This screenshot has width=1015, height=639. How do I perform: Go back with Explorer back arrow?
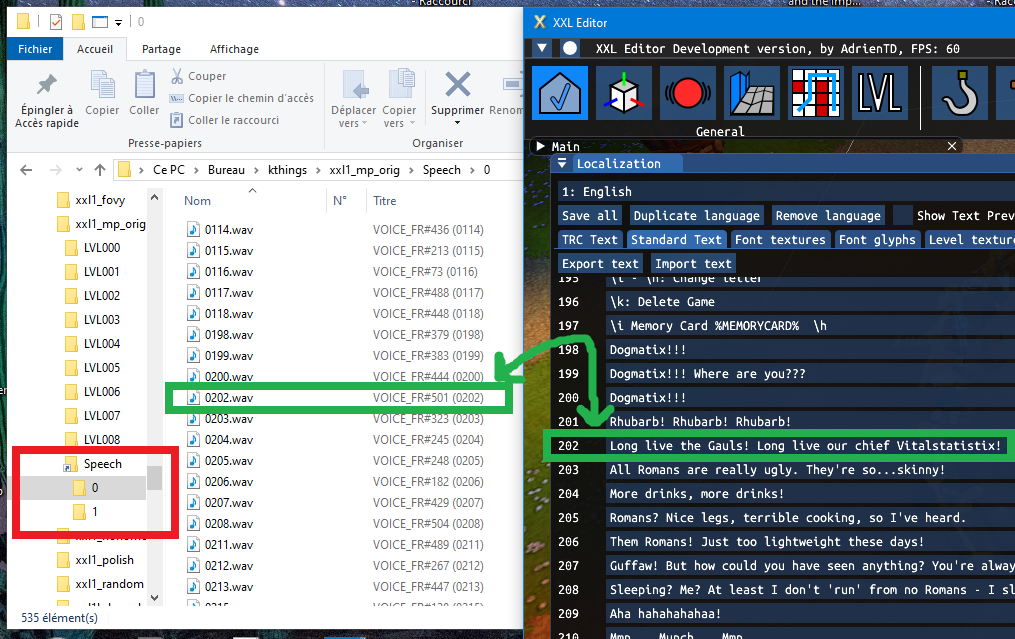(x=26, y=170)
